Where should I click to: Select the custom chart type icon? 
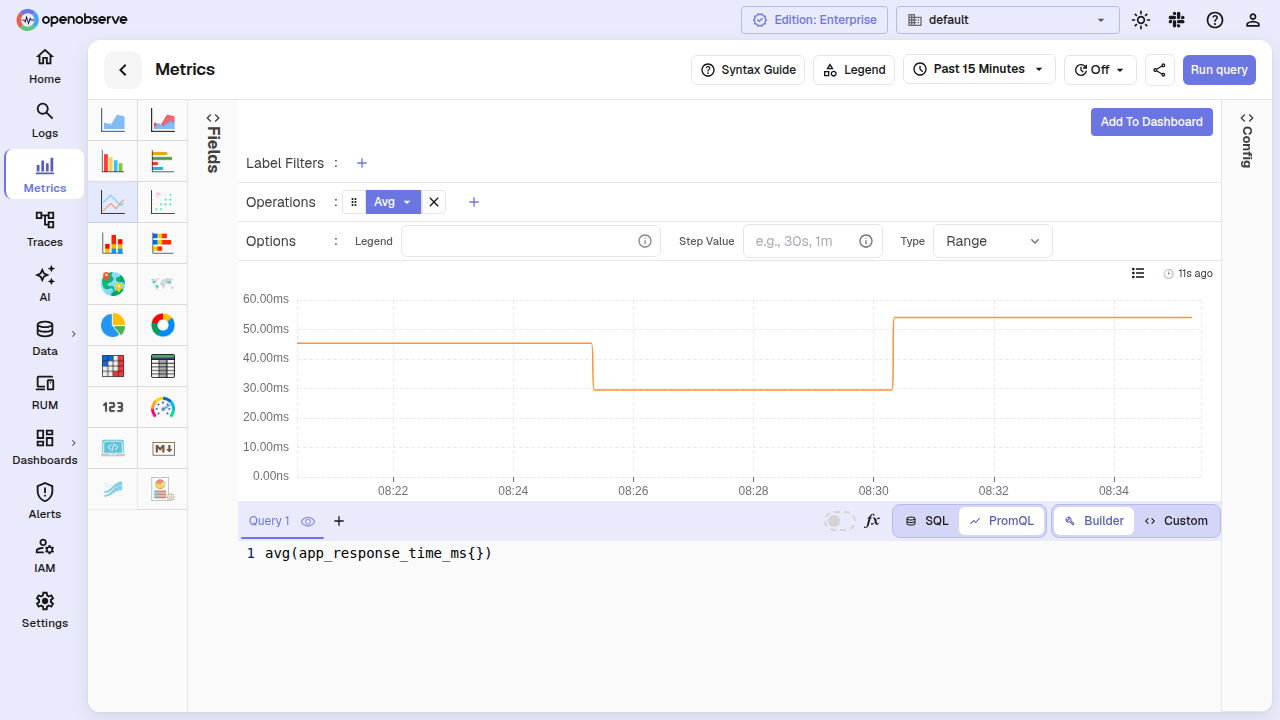click(x=163, y=489)
